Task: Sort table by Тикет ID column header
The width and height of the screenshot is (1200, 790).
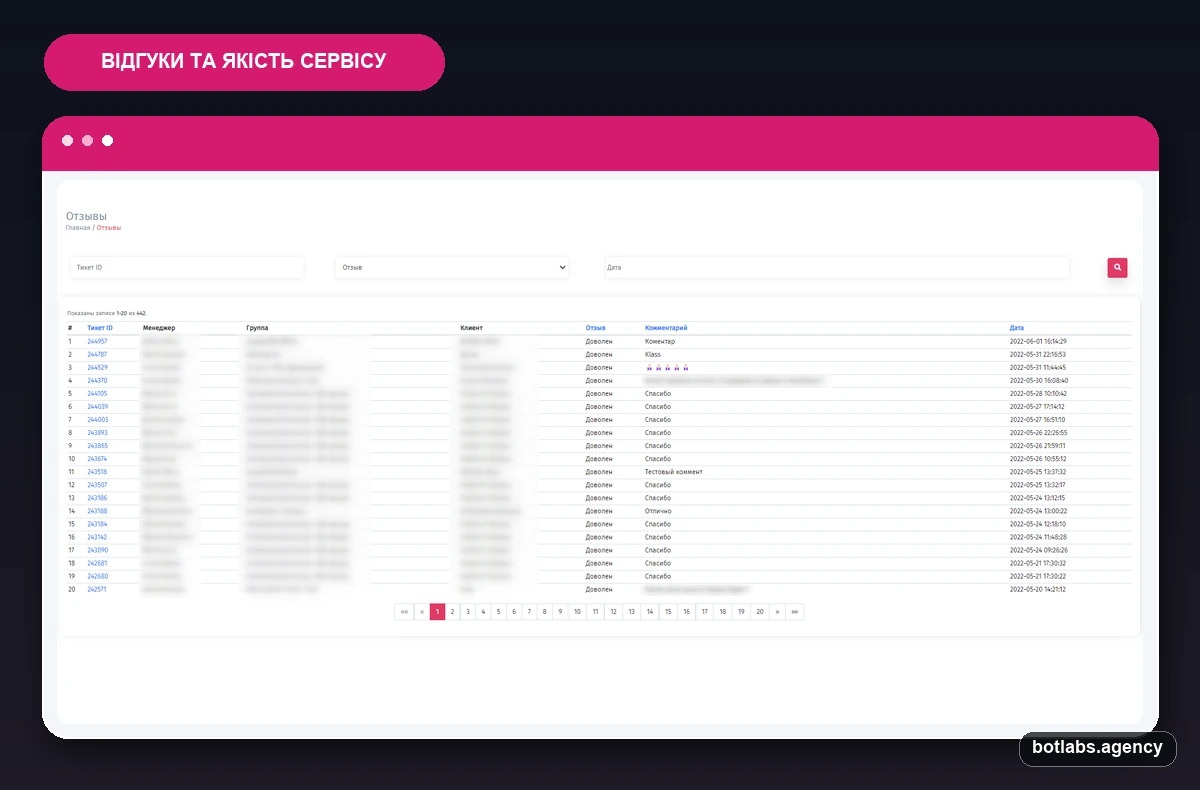Action: pyautogui.click(x=100, y=328)
